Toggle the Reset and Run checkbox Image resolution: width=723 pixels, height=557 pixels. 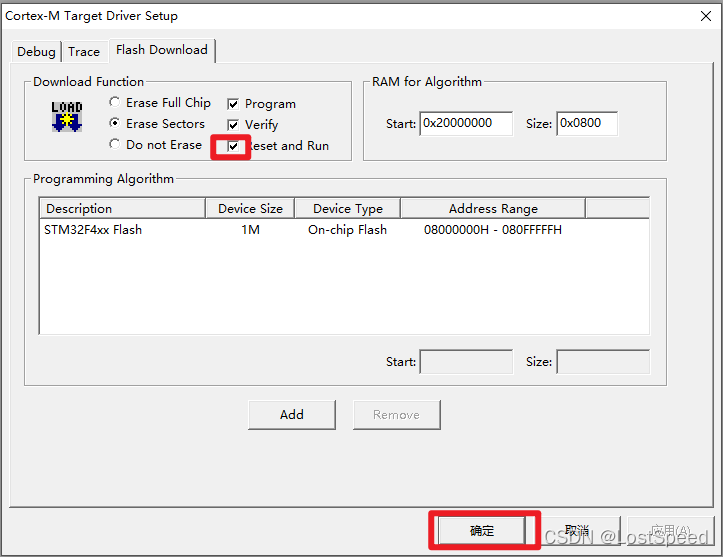tap(233, 147)
